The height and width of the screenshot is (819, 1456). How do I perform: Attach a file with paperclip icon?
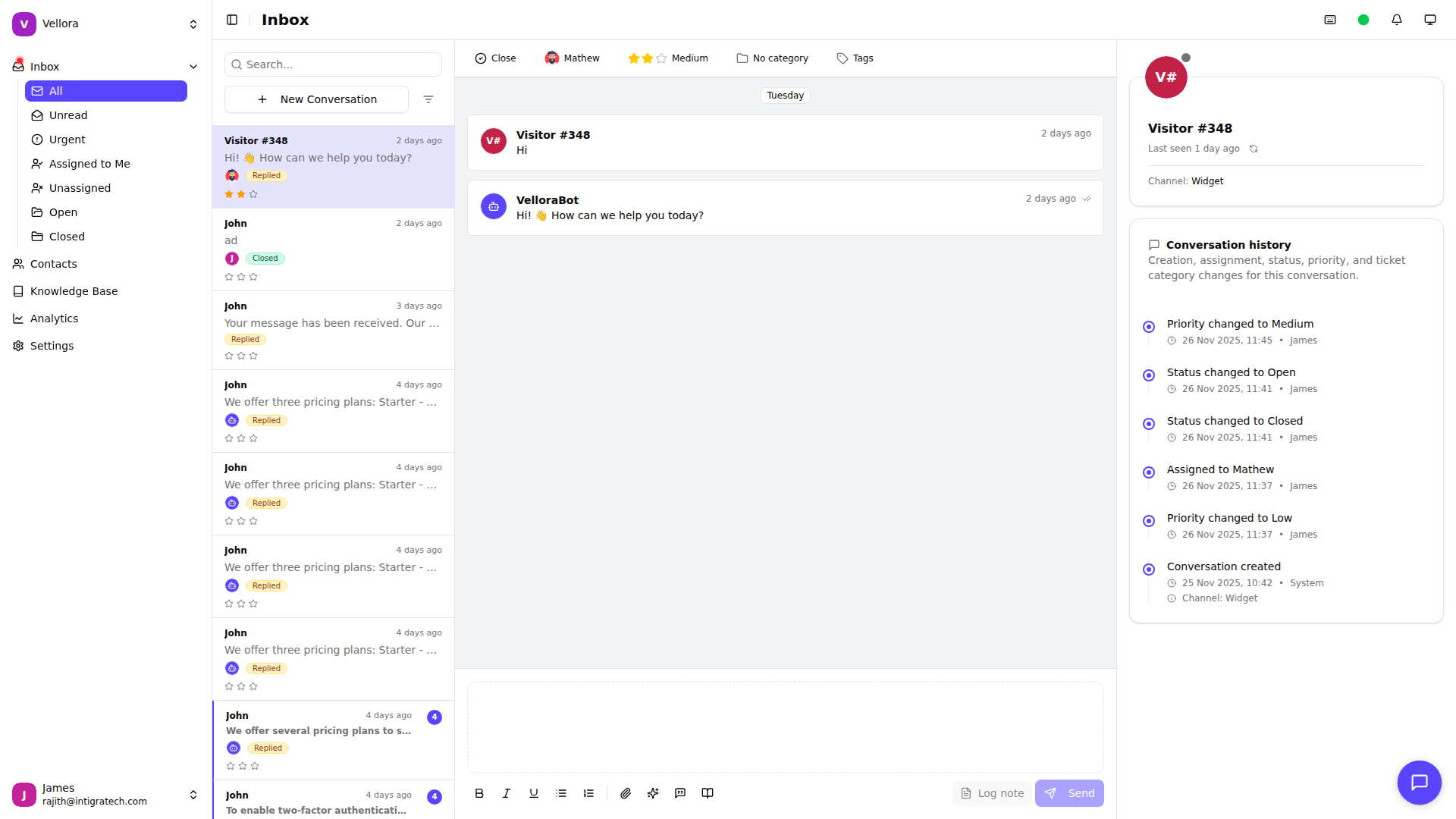tap(626, 793)
